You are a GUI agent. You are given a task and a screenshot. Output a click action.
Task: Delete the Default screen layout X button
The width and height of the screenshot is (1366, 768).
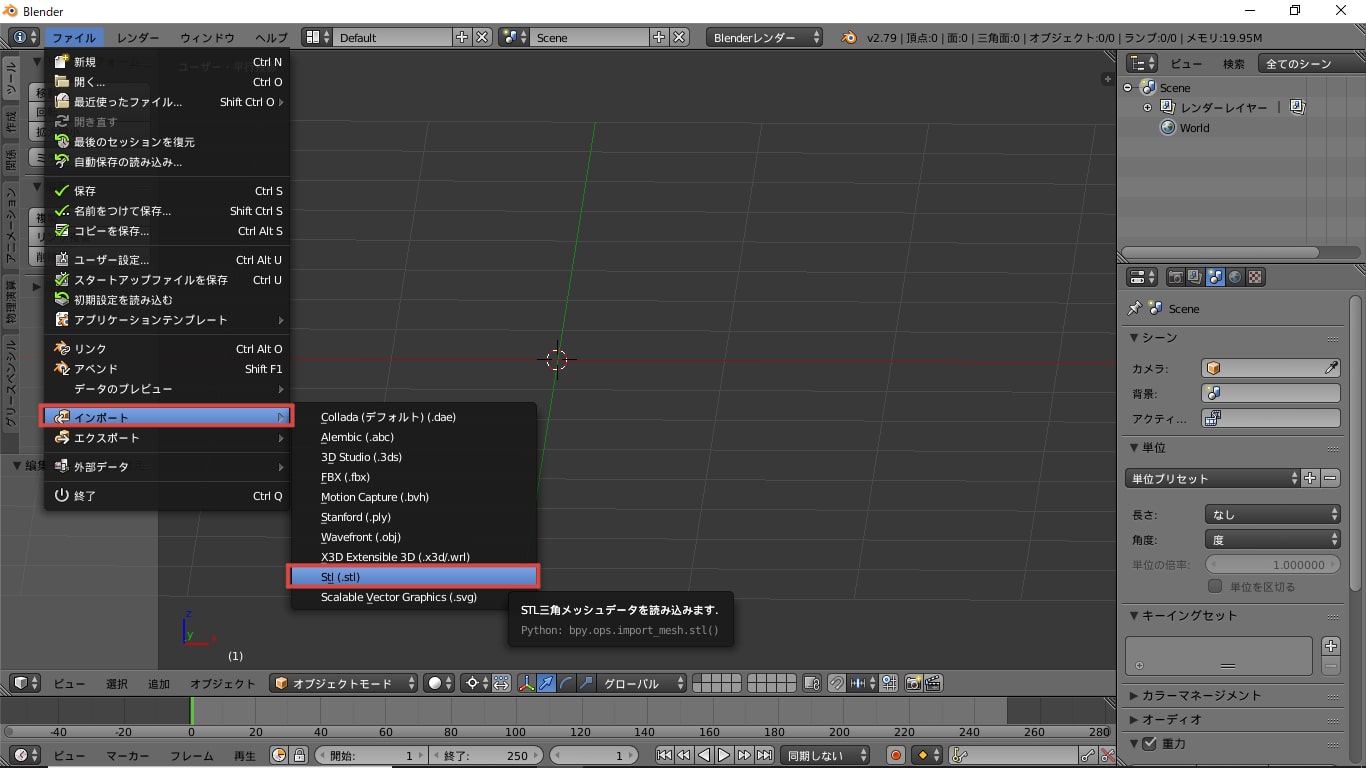(x=482, y=37)
